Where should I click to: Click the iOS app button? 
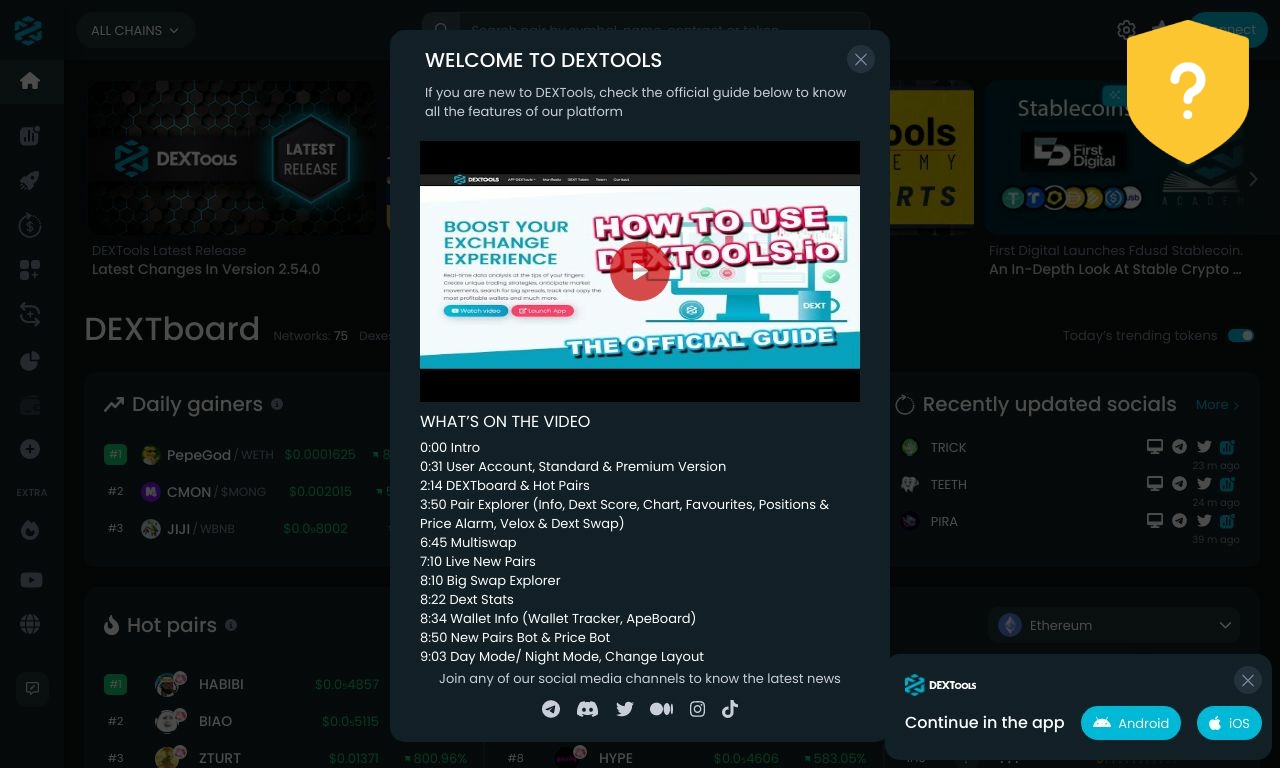pos(1229,723)
